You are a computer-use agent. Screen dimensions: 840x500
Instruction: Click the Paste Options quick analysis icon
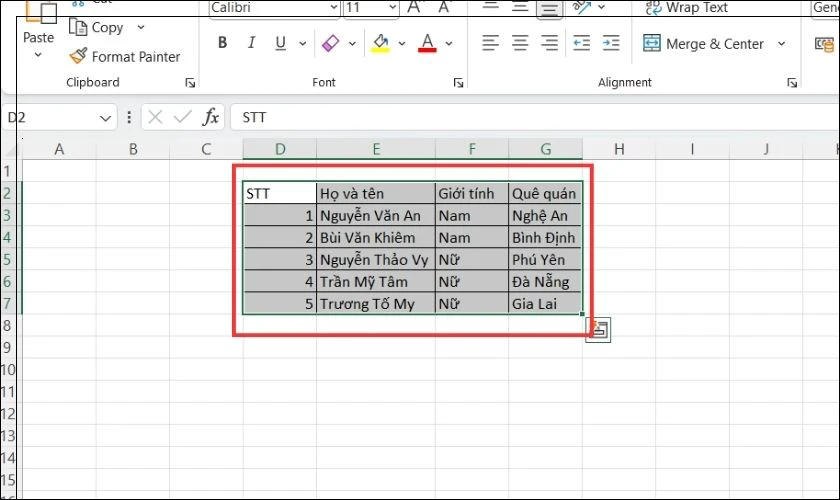(598, 330)
